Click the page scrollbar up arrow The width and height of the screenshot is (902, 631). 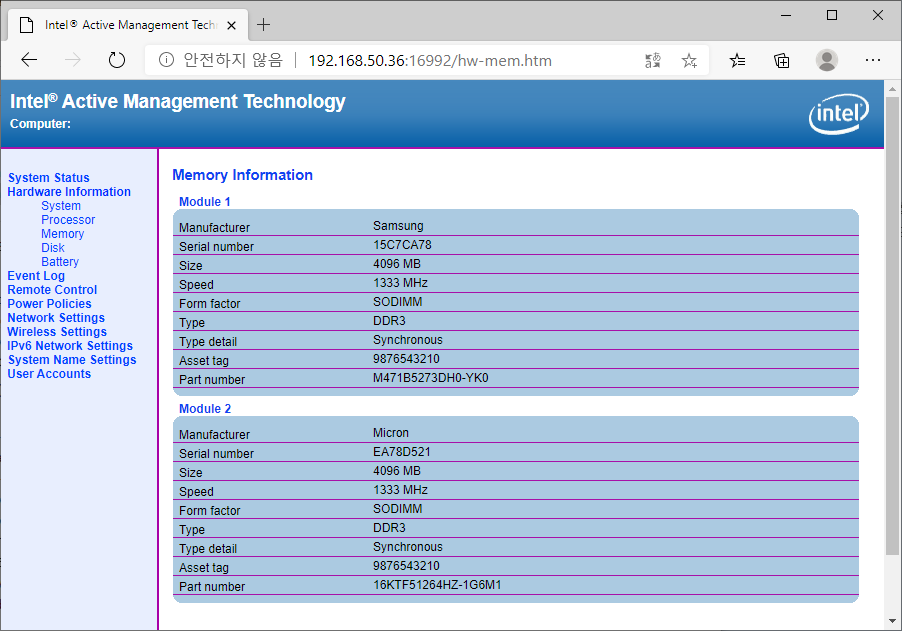click(x=892, y=89)
